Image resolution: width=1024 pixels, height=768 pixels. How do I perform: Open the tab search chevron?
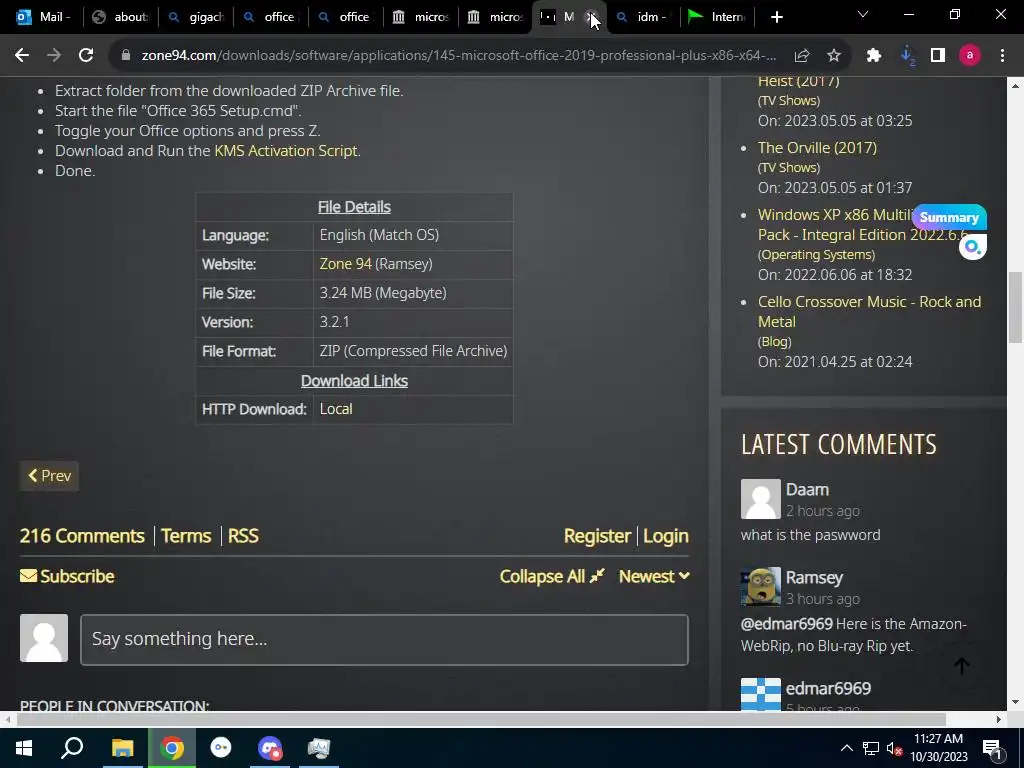(x=863, y=14)
